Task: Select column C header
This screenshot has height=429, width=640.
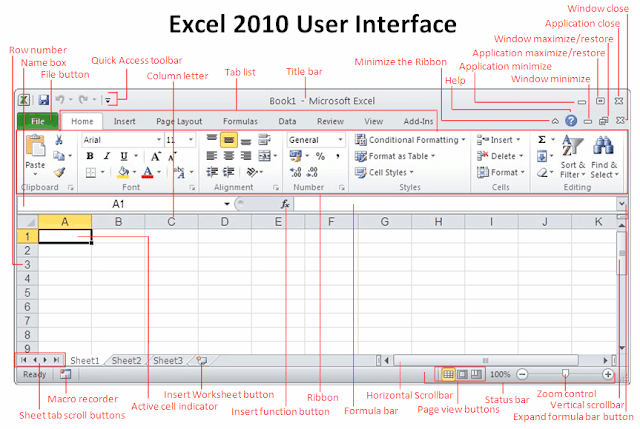Action: pyautogui.click(x=171, y=222)
